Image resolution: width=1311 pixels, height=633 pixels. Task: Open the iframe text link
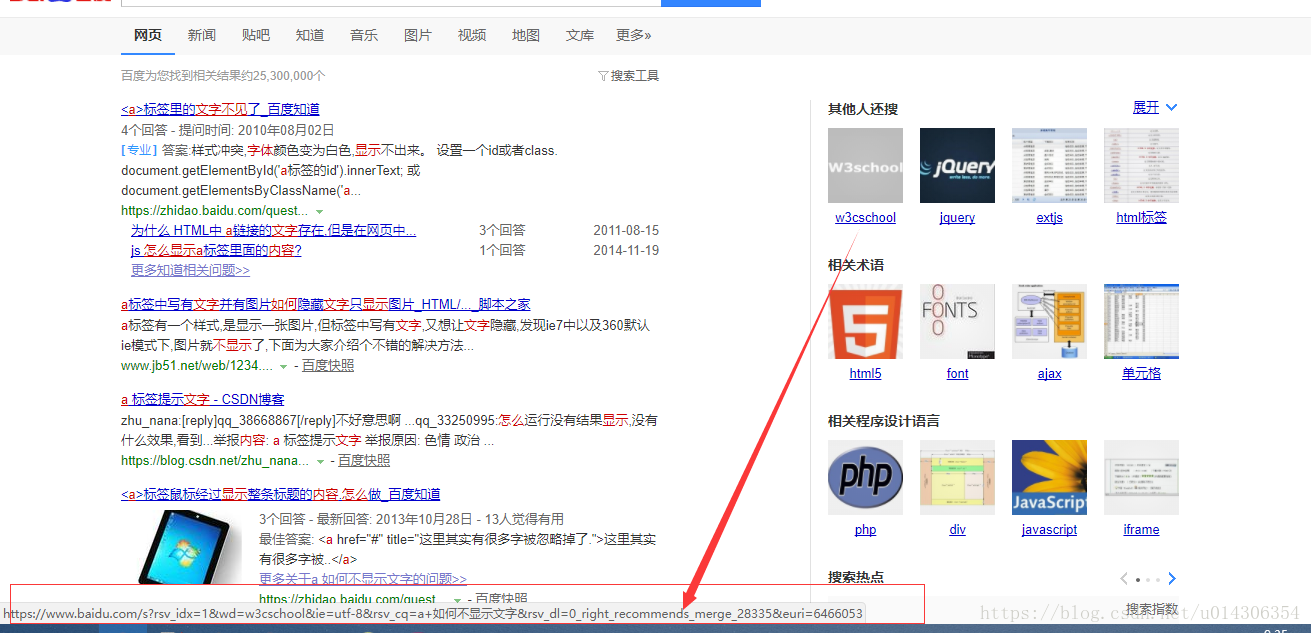[1141, 529]
